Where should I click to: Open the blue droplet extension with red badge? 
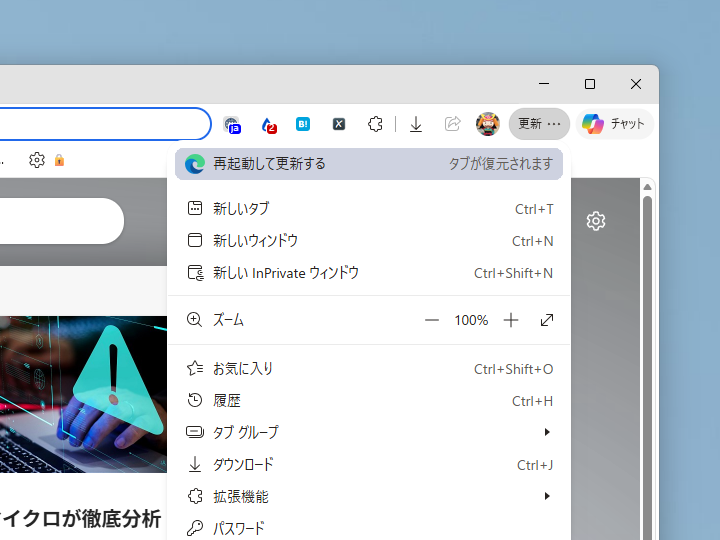click(x=268, y=124)
